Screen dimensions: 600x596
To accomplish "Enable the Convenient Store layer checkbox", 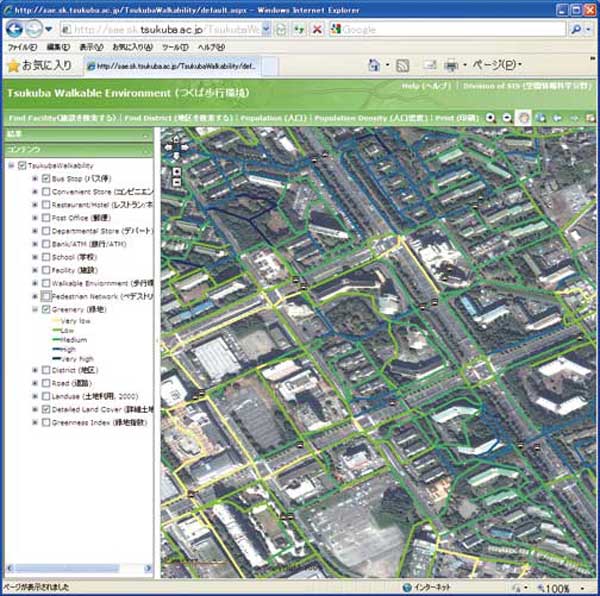I will coord(46,192).
